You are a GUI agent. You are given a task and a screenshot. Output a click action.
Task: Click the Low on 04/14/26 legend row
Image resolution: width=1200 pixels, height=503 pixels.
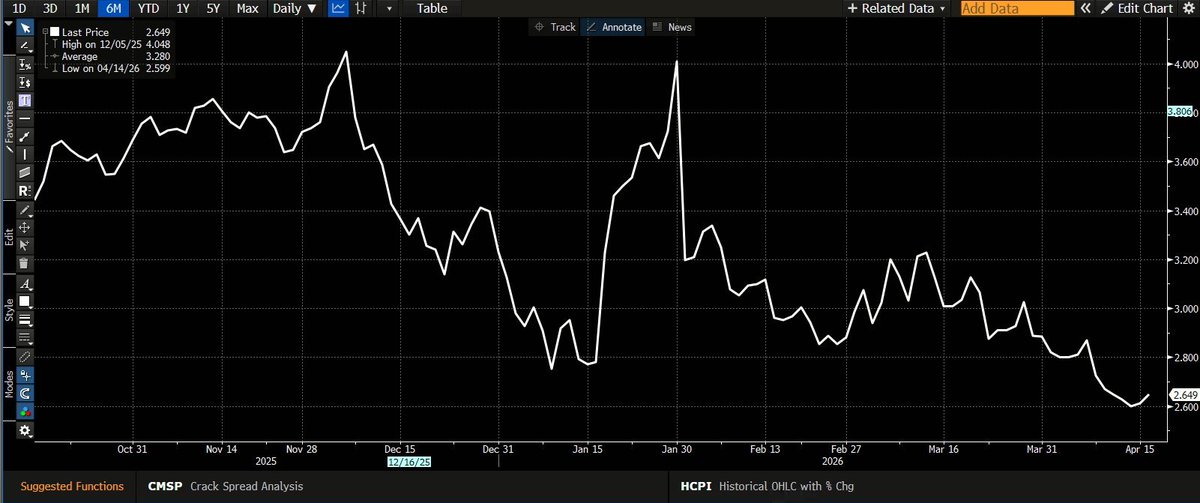[x=108, y=68]
